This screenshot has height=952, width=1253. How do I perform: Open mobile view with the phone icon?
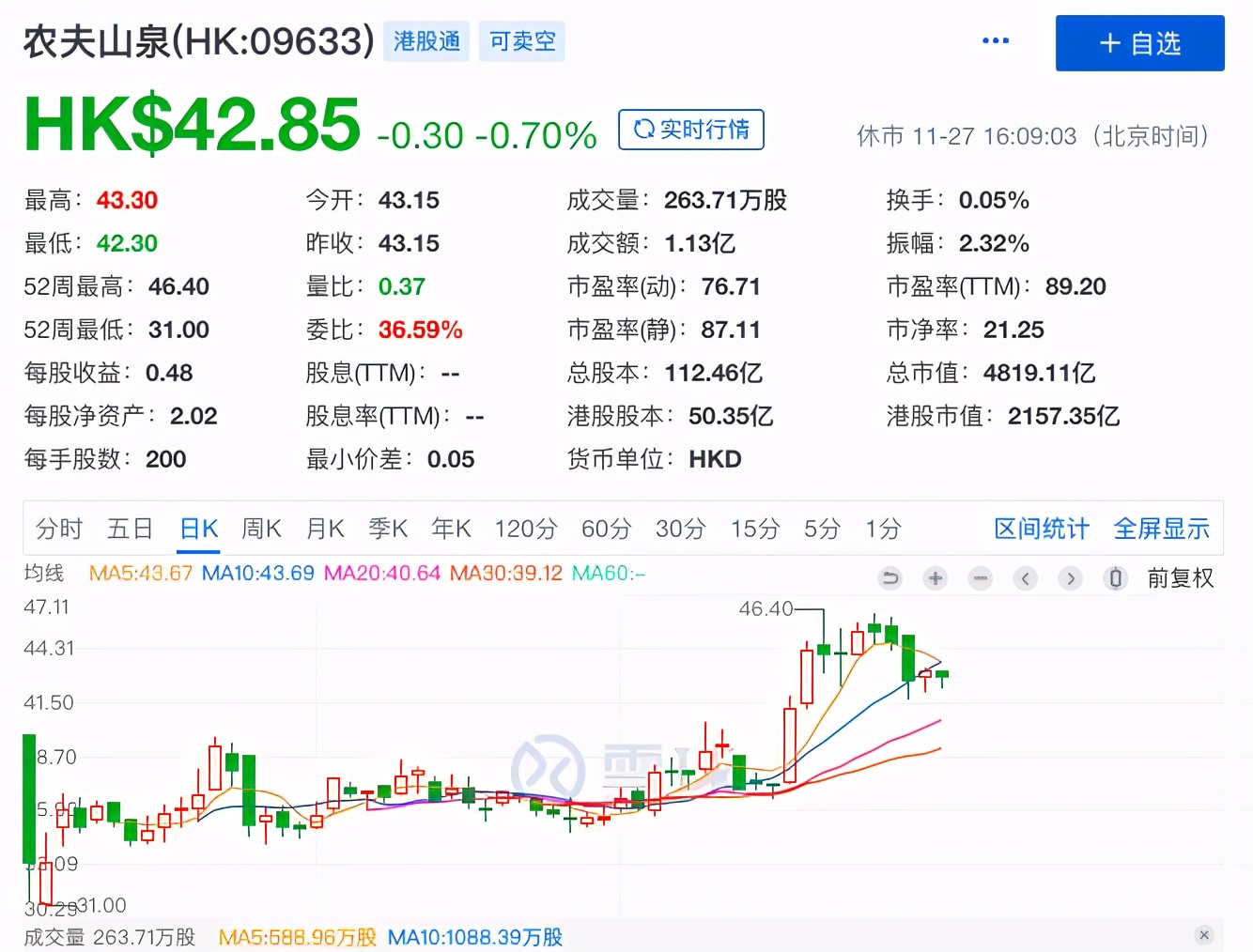[x=1116, y=578]
